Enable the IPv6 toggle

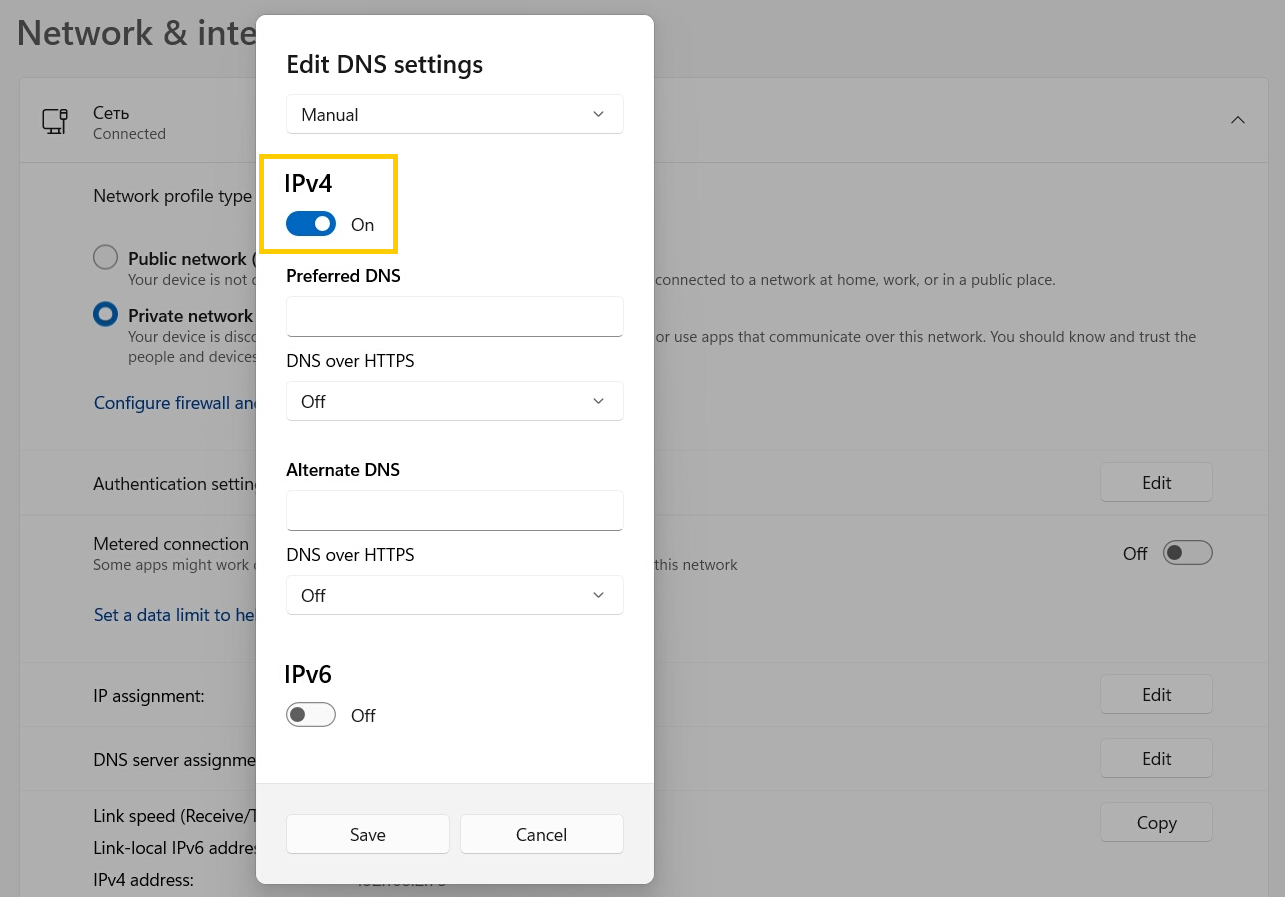pos(311,715)
